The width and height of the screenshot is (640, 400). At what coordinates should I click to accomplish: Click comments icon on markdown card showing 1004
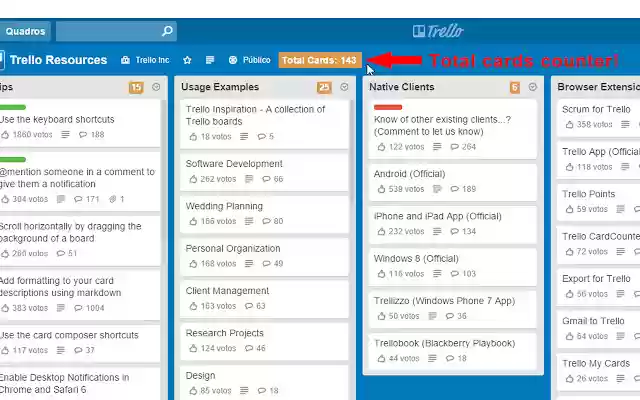78,308
